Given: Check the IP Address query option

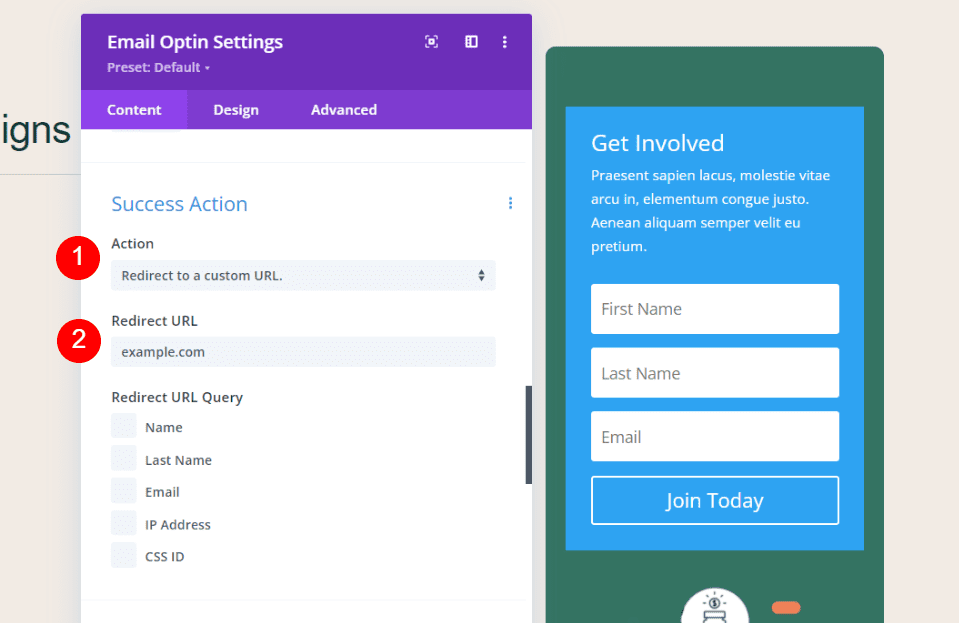Looking at the screenshot, I should (123, 523).
